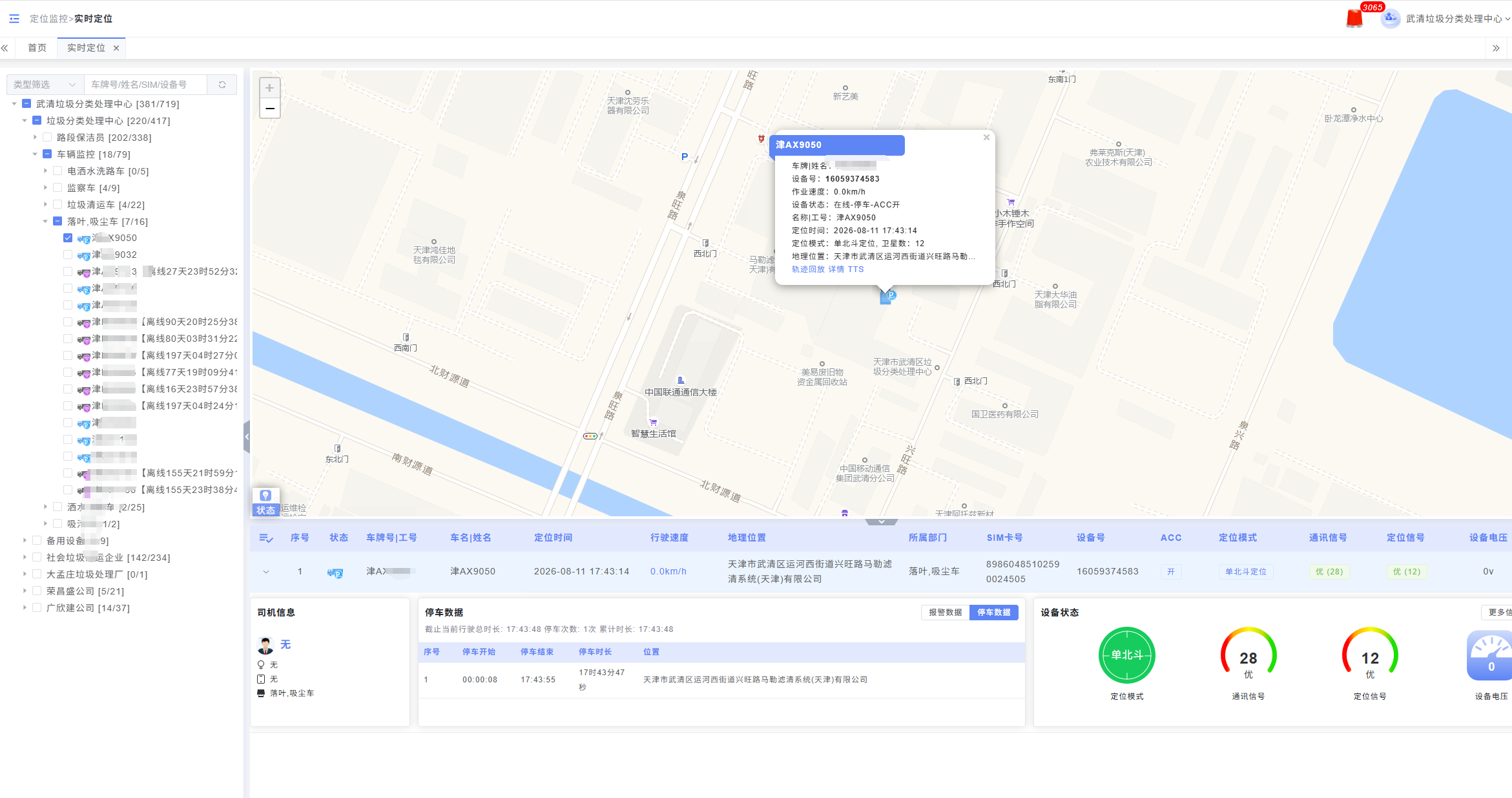Expand the table row 1 details arrow

pyautogui.click(x=266, y=572)
